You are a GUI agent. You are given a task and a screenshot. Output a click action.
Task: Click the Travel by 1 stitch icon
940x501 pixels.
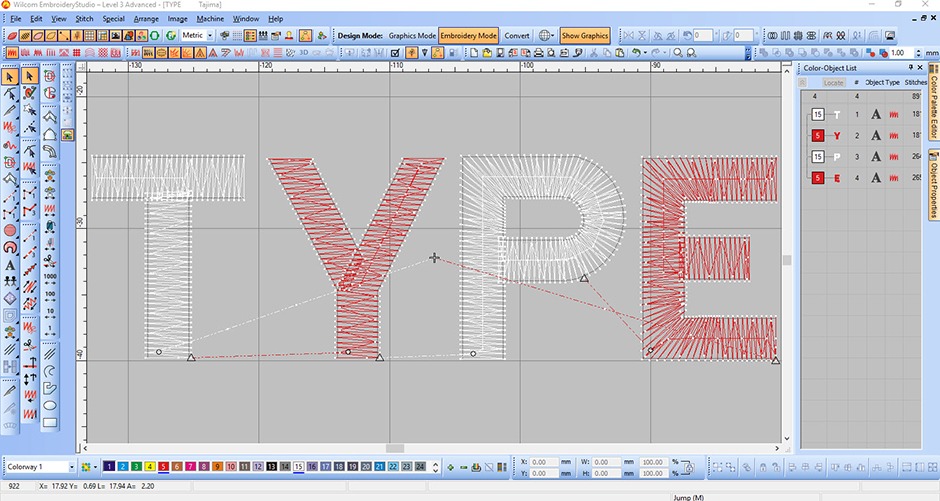50,331
